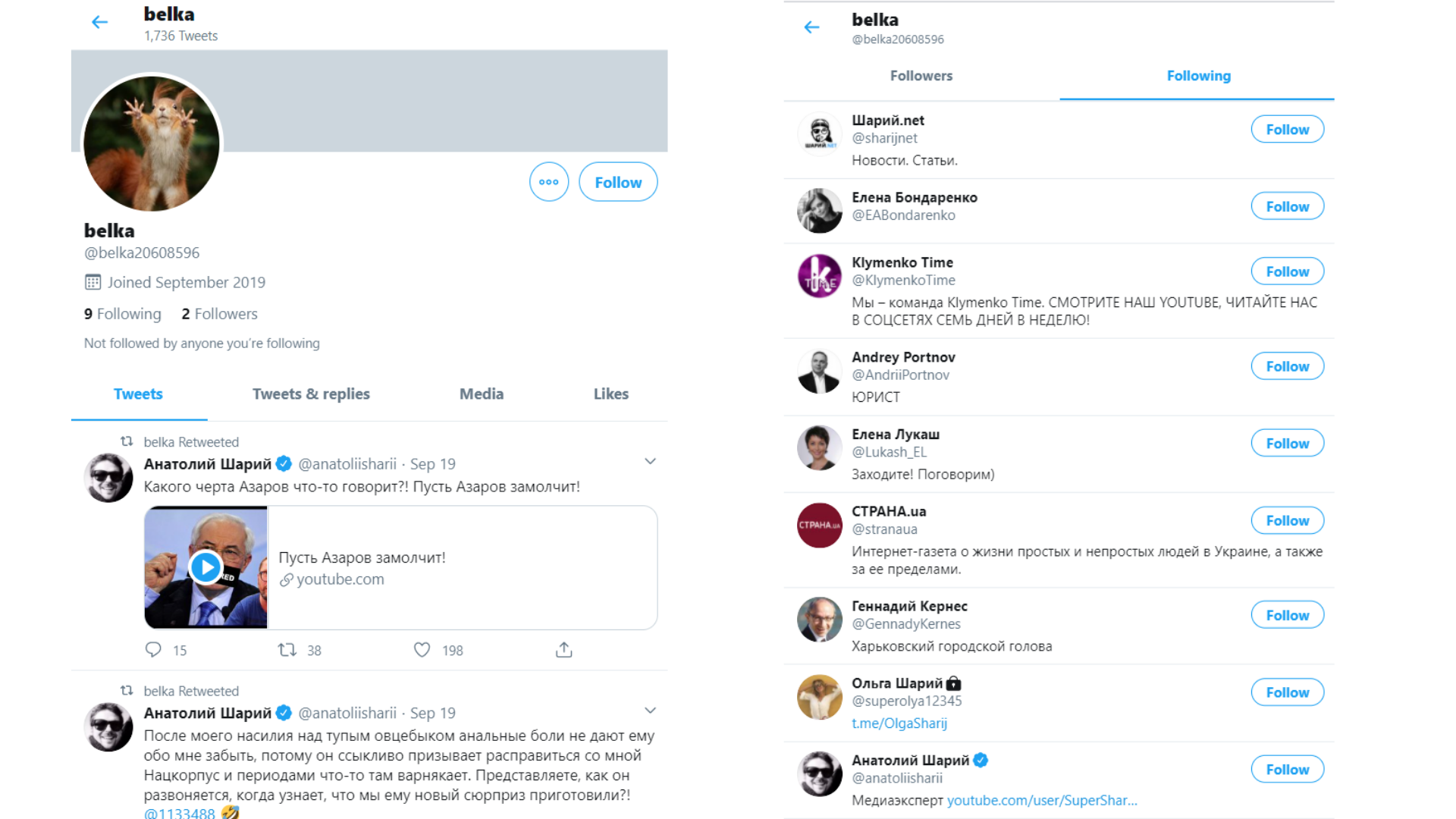Click the back arrow above the Followers tab

click(x=811, y=28)
